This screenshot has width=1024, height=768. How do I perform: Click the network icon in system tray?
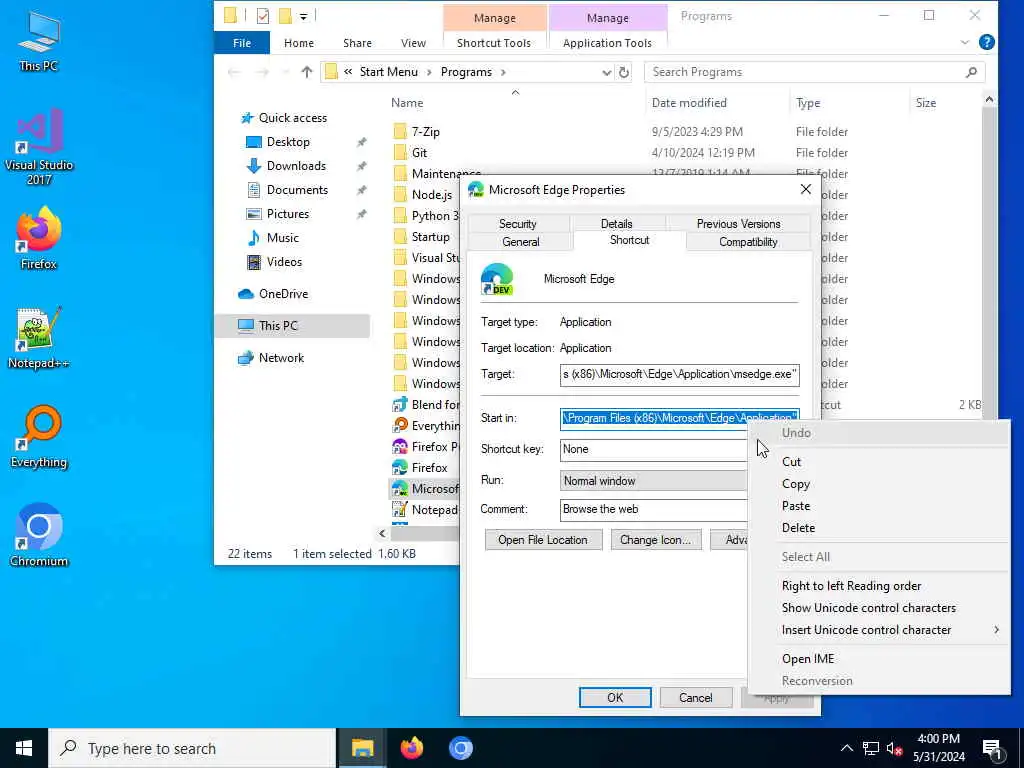(871, 748)
